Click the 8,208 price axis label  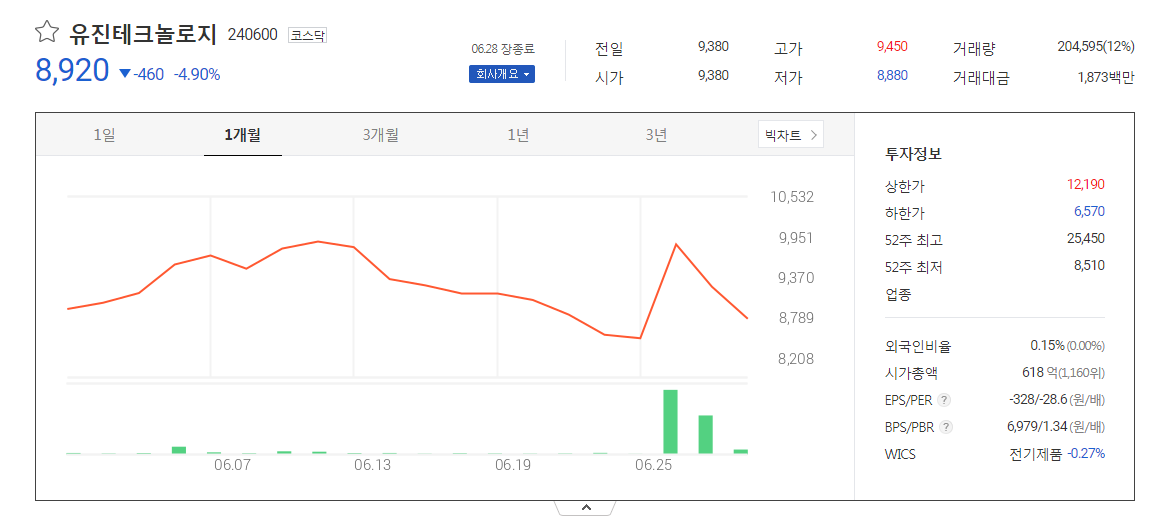[796, 359]
